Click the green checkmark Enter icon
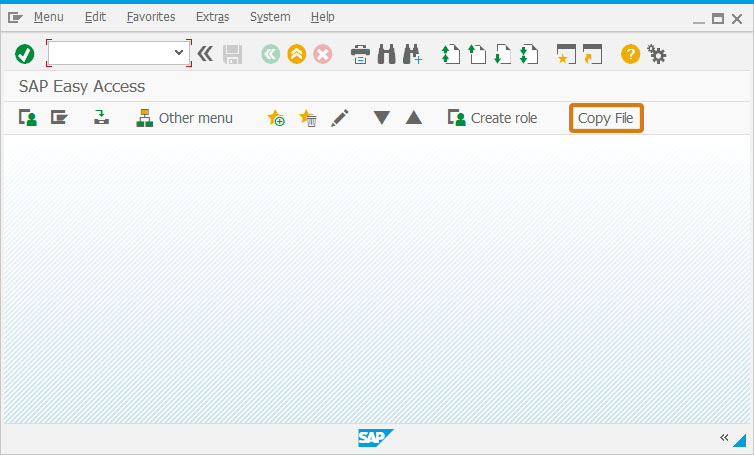The height and width of the screenshot is (455, 754). (25, 54)
